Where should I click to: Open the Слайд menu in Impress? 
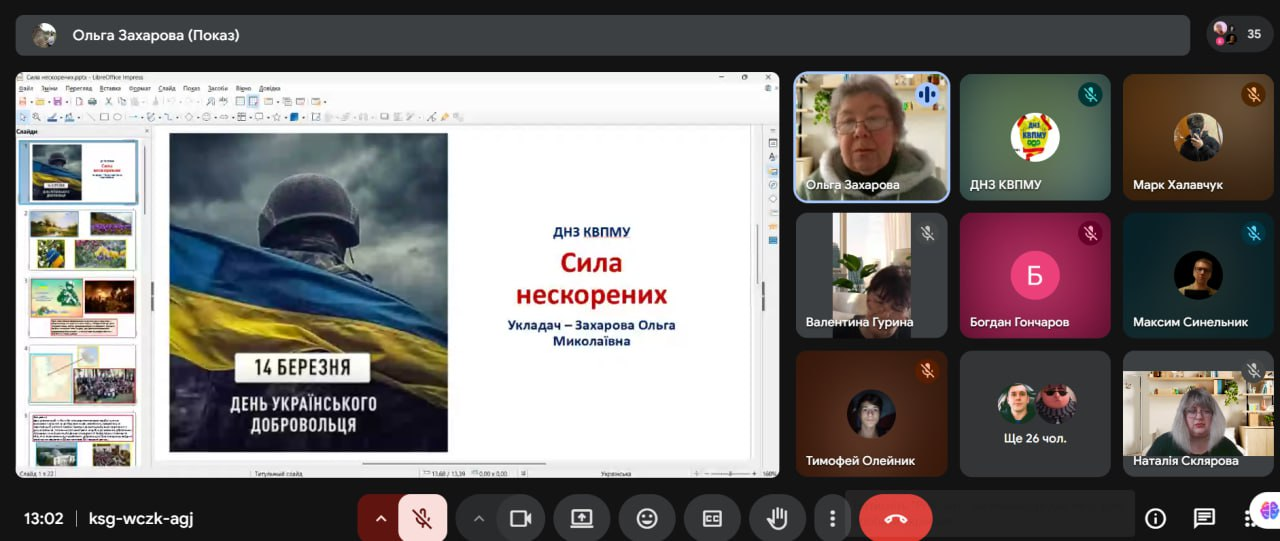tap(166, 88)
